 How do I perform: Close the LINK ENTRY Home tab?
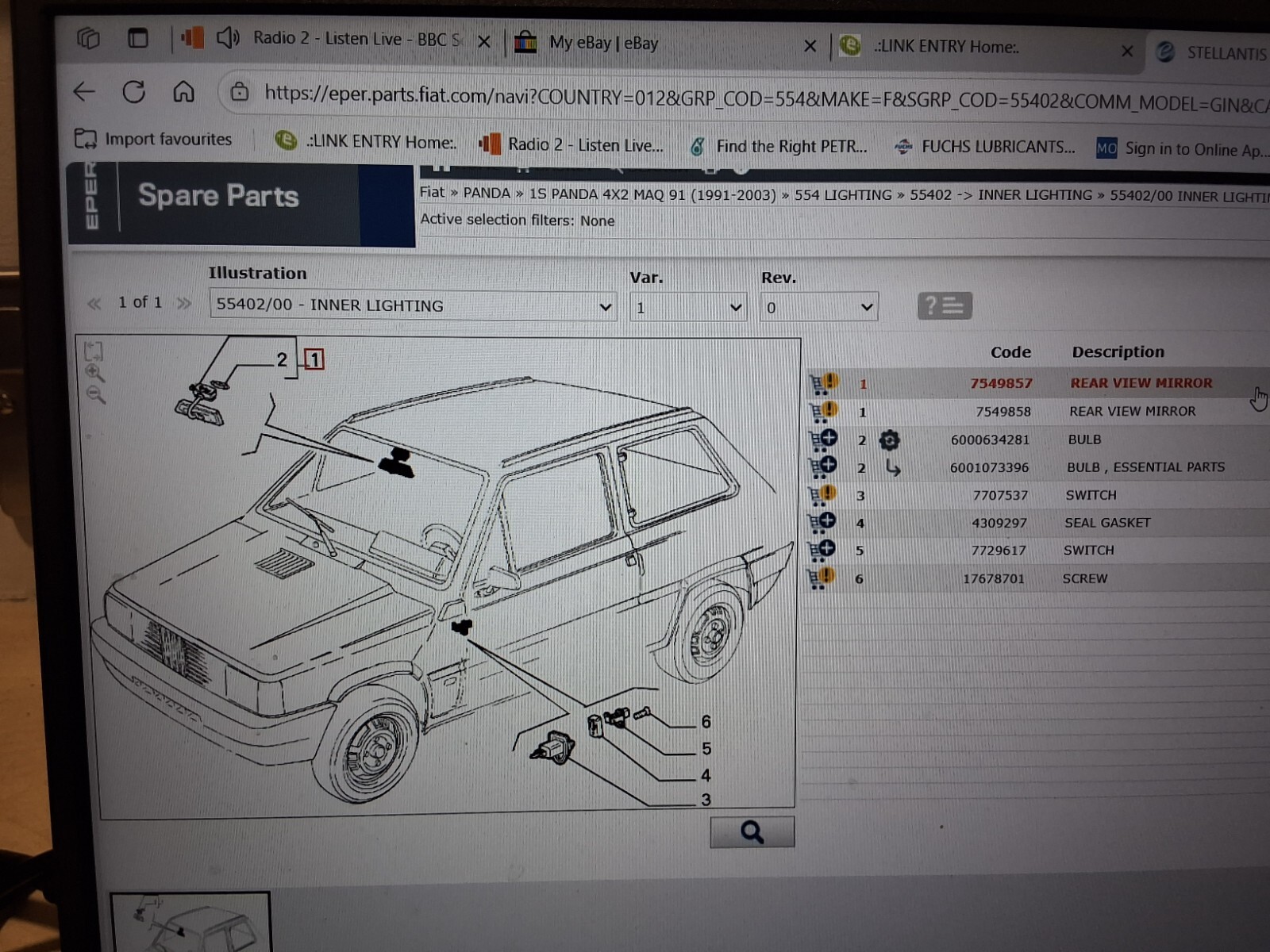(x=1127, y=52)
